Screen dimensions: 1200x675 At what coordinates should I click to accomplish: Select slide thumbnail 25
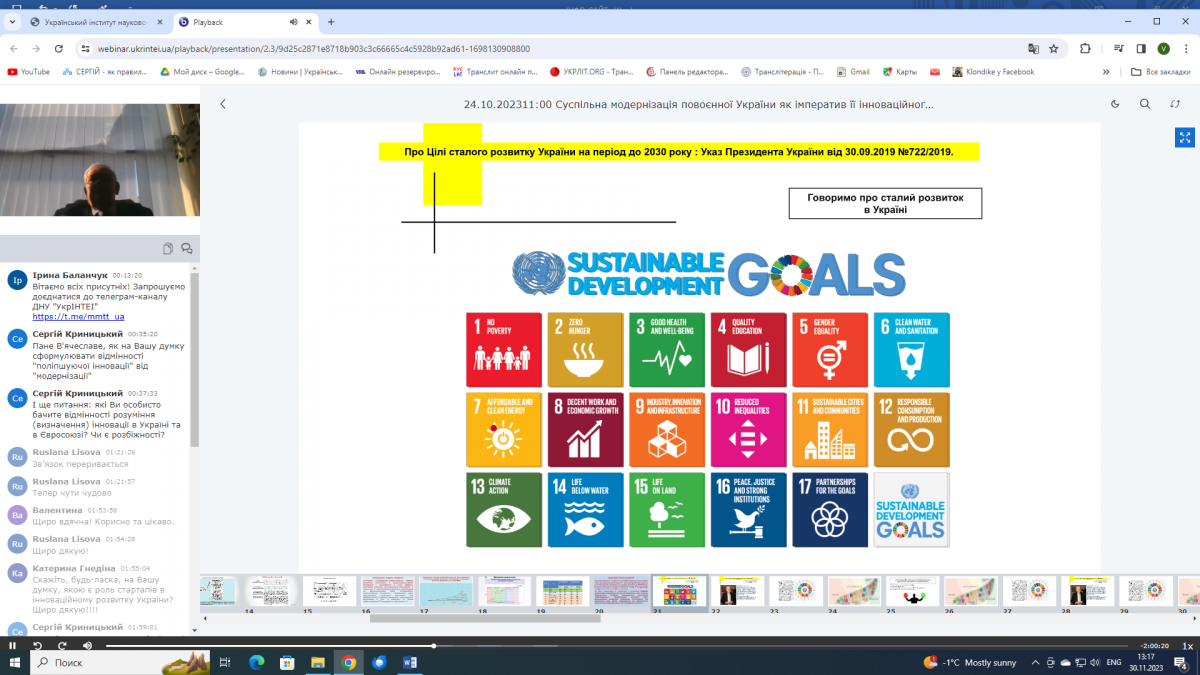pyautogui.click(x=912, y=591)
